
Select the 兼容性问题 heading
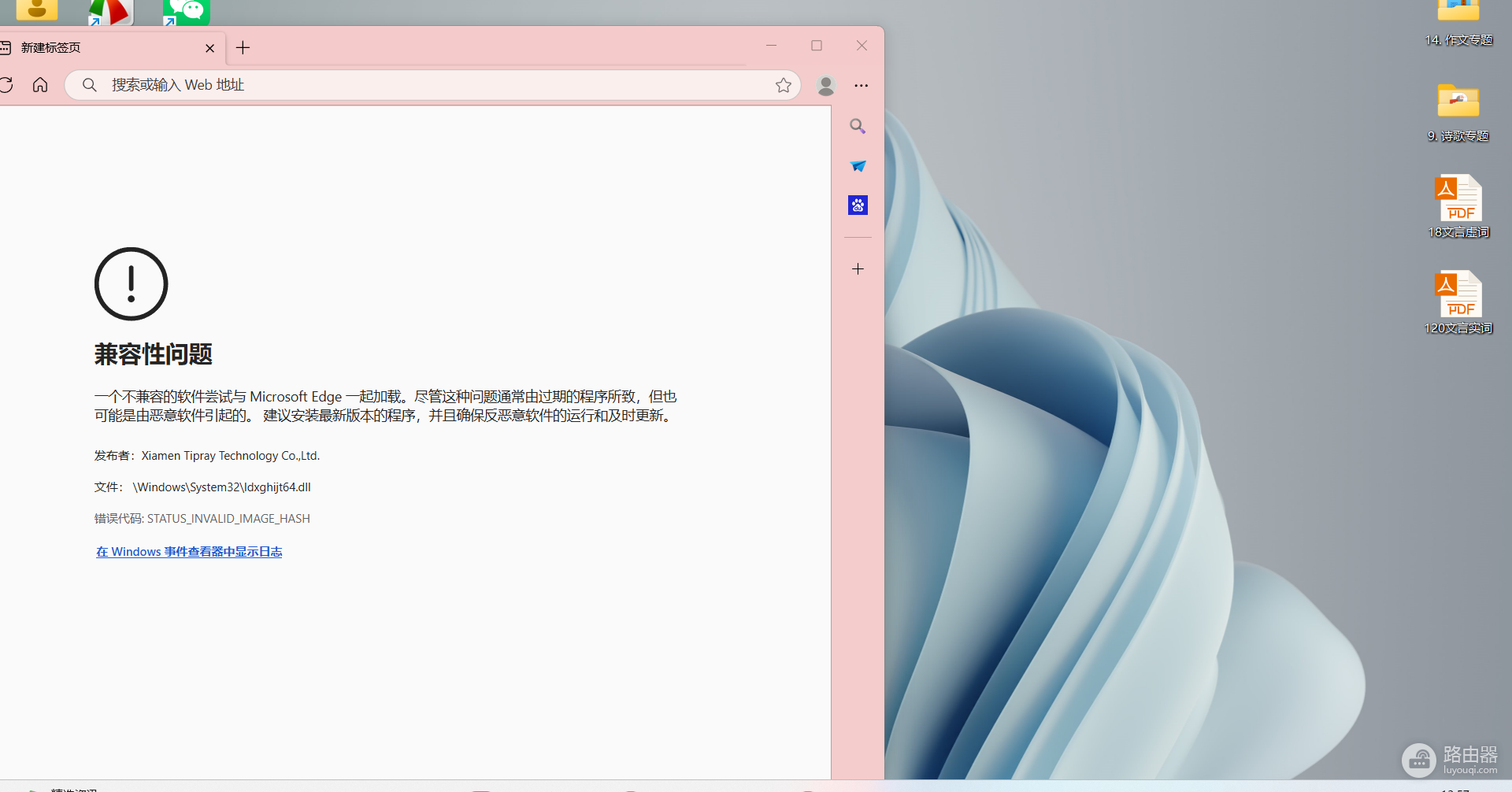(154, 354)
